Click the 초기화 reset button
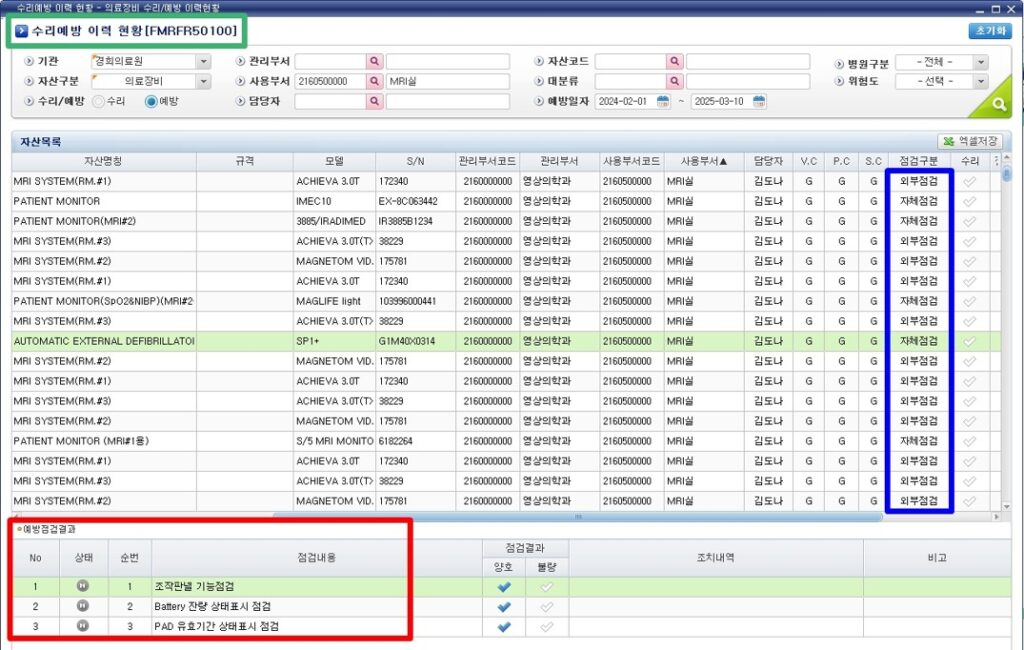1024x650 pixels. 990,31
